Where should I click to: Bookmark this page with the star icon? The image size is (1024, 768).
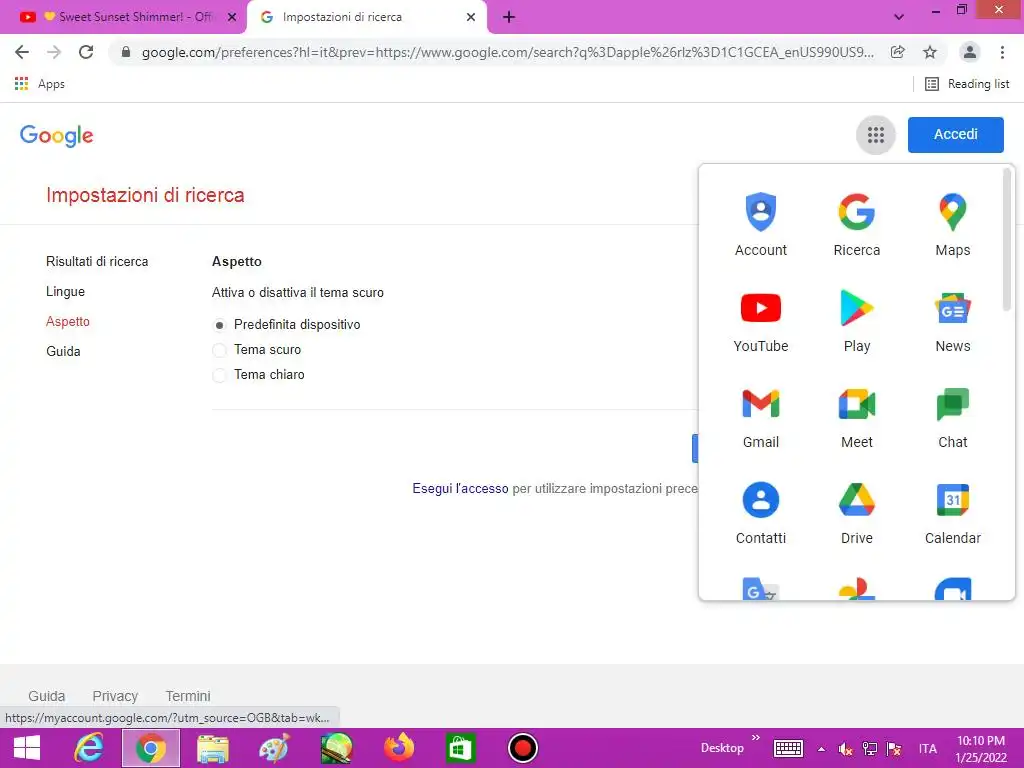(930, 52)
